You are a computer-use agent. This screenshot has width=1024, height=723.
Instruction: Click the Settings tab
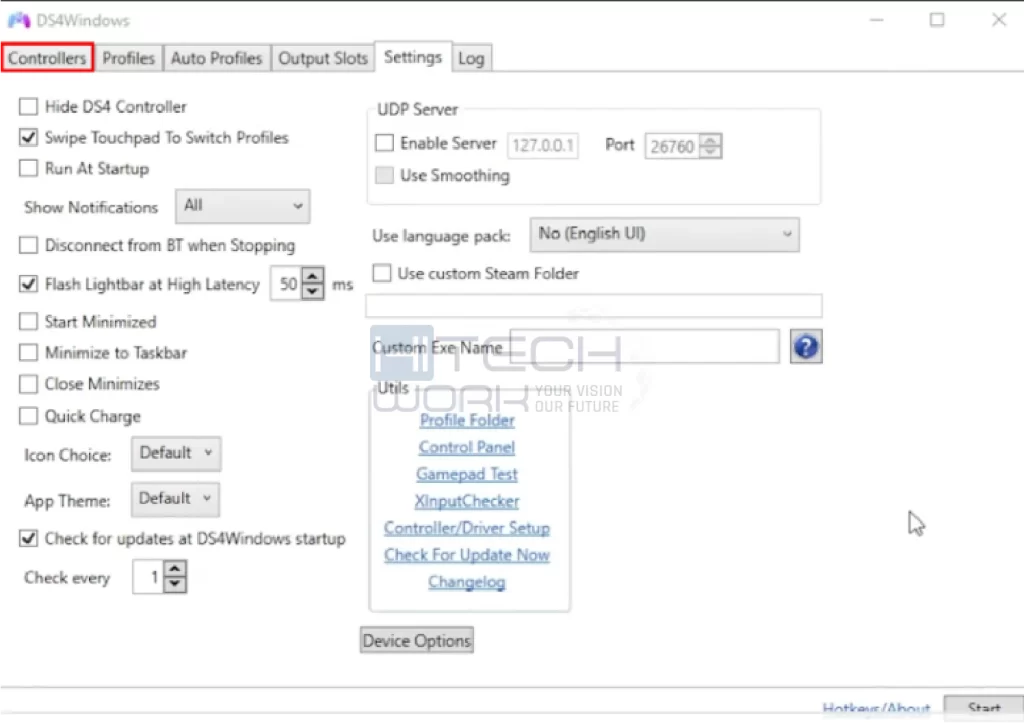click(x=413, y=57)
